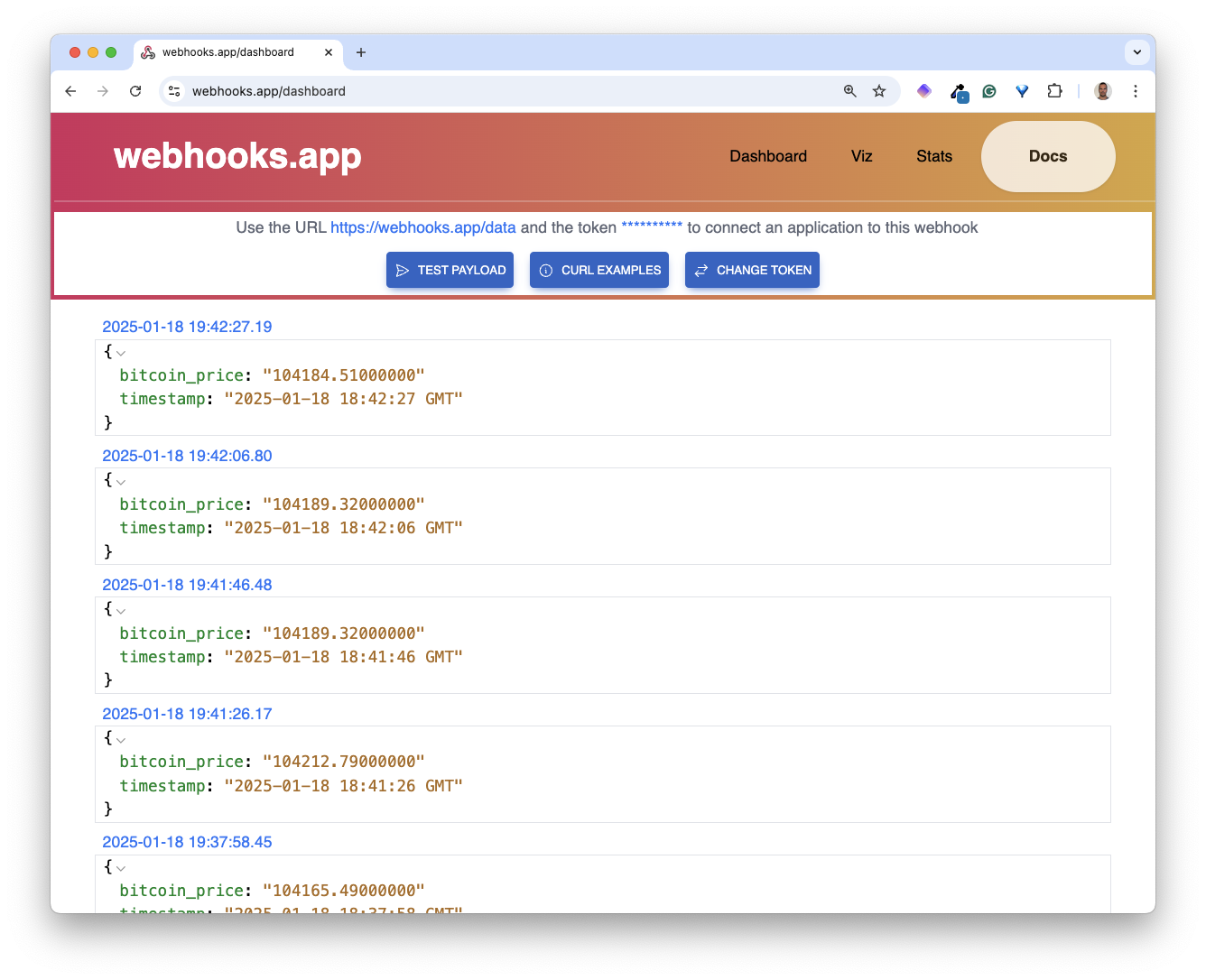Click the webhooks.app favicon on the browser tab
The image size is (1206, 980).
point(147,52)
